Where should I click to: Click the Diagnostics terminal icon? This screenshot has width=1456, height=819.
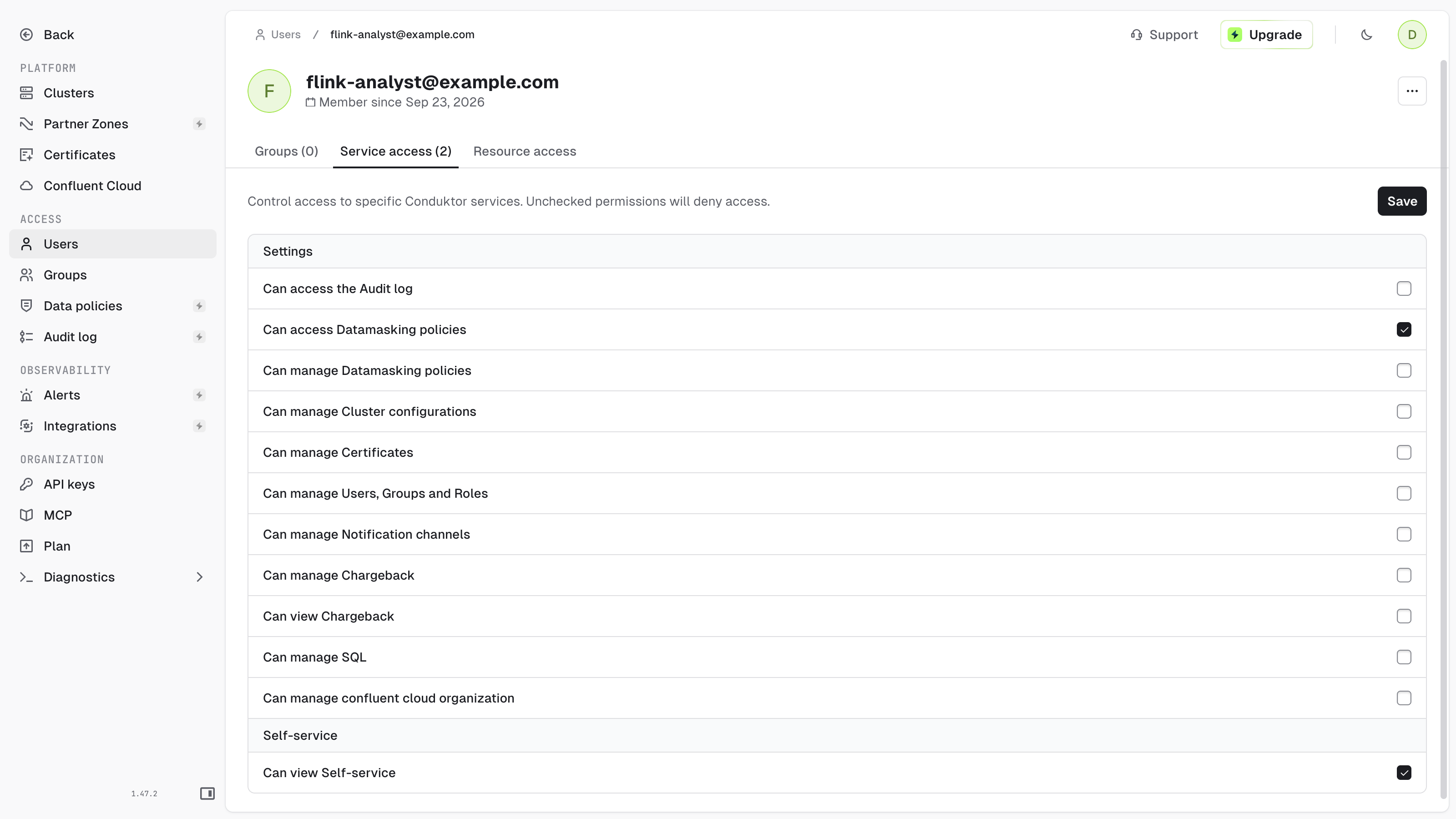26,577
